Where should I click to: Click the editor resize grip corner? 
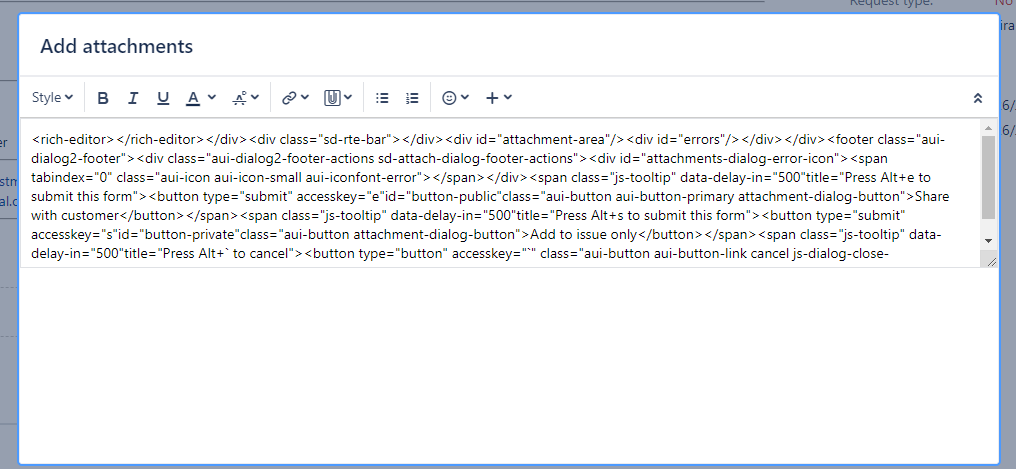tap(991, 261)
